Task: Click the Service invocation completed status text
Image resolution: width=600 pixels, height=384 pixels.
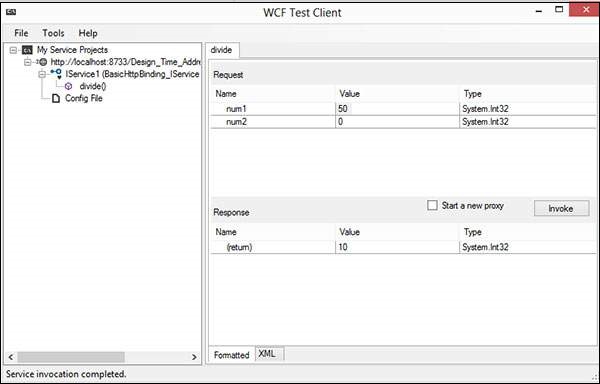Action: [66, 374]
